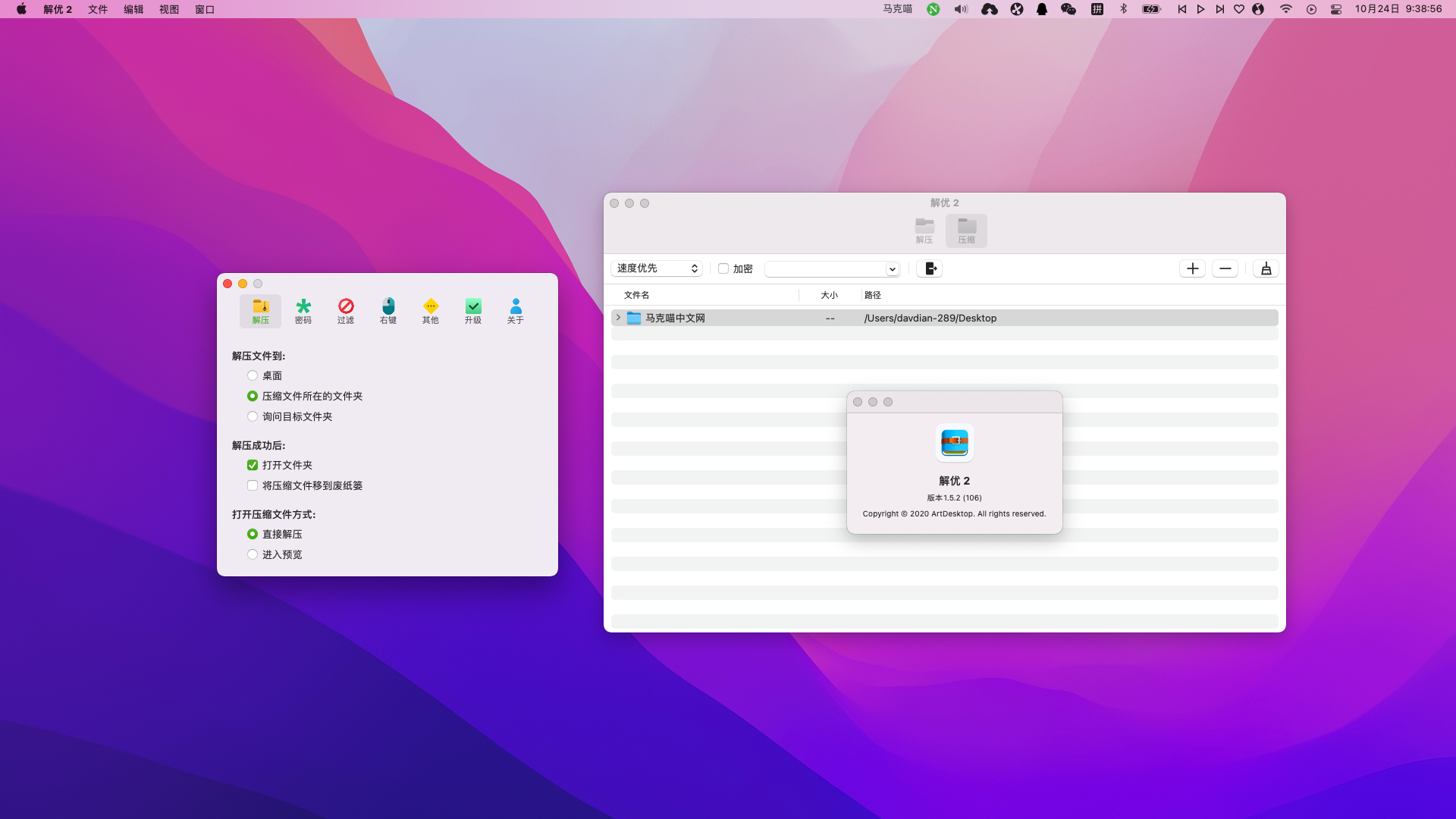The height and width of the screenshot is (819, 1456).
Task: Toggle the 加密 encryption checkbox
Action: tap(723, 268)
